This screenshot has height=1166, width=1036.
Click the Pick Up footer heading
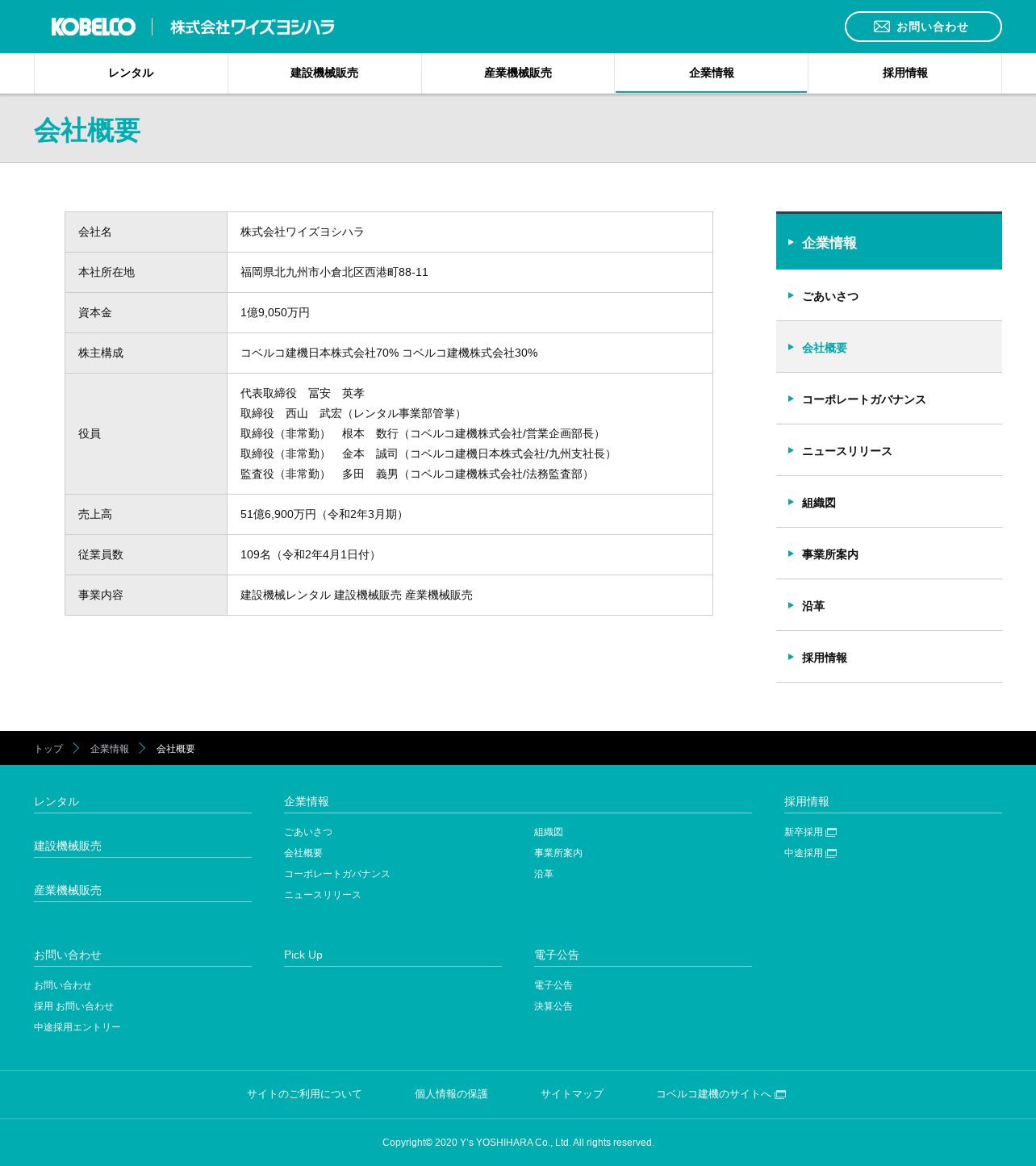pos(303,955)
